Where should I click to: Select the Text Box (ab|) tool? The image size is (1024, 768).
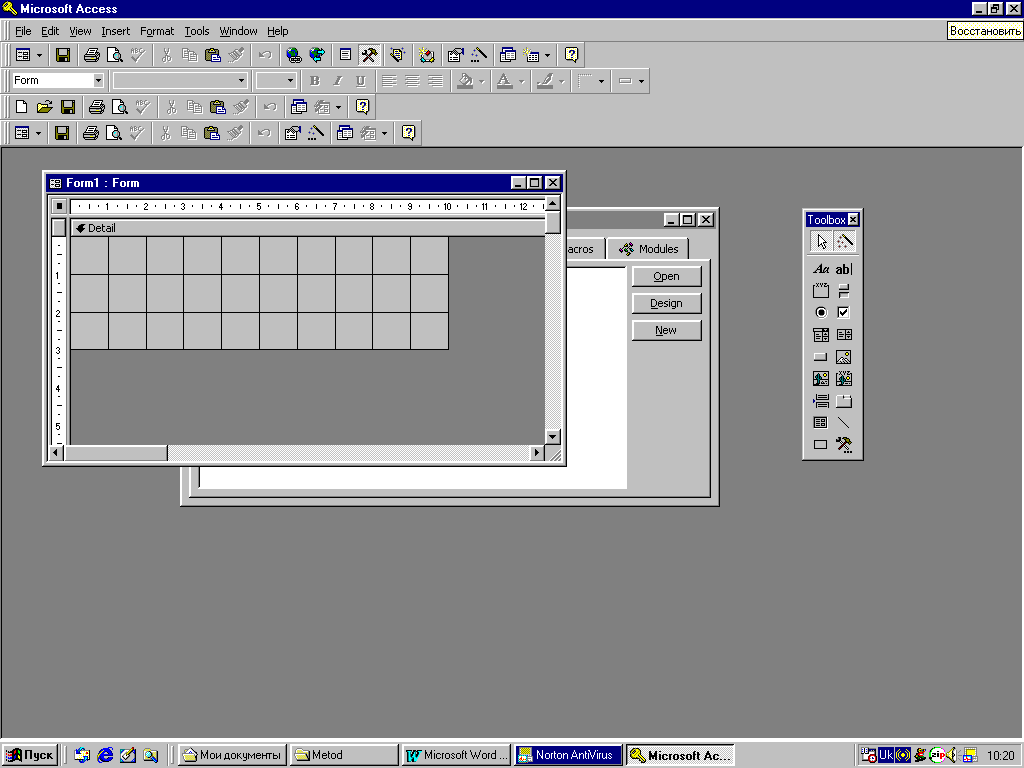844,269
